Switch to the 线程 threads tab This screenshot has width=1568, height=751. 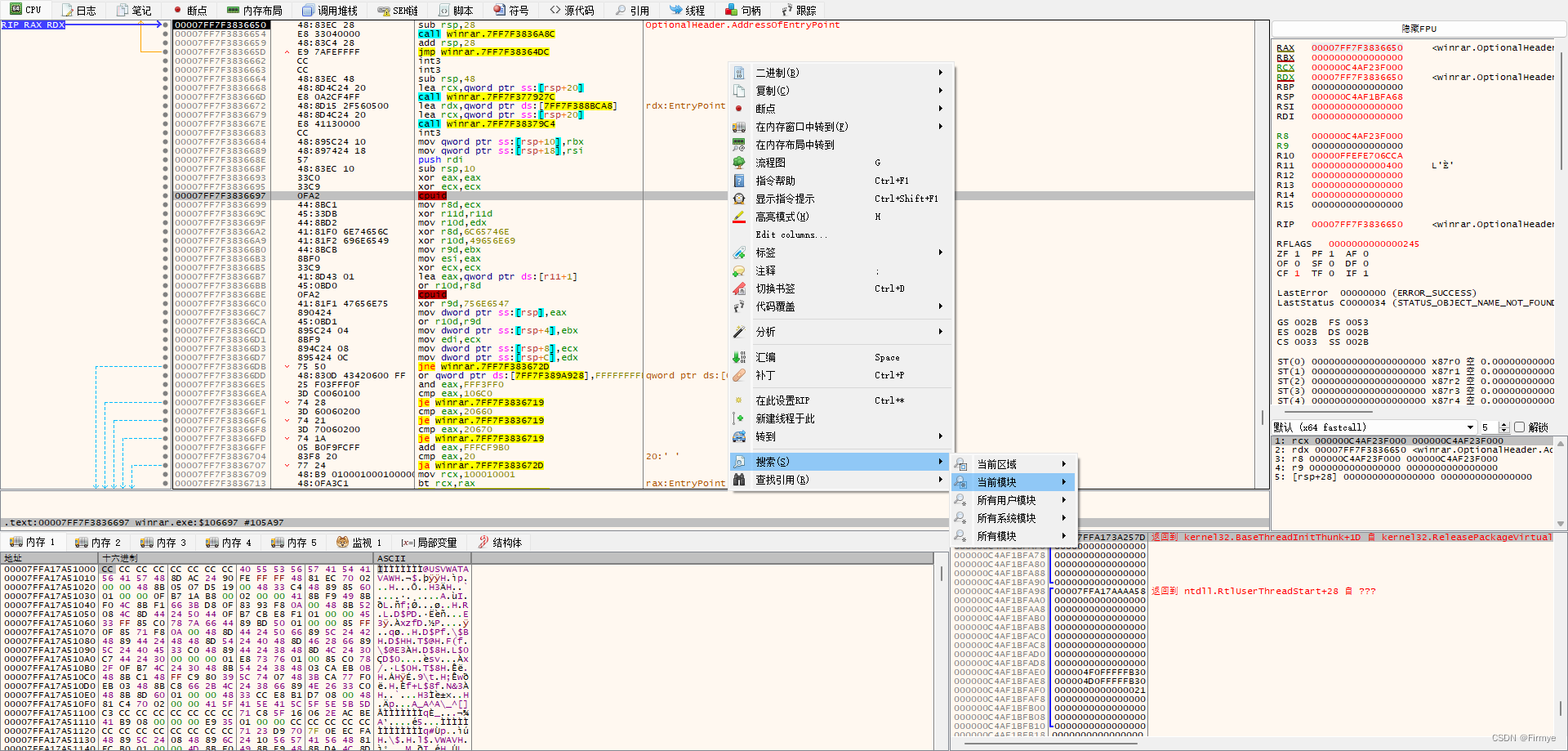click(x=688, y=11)
